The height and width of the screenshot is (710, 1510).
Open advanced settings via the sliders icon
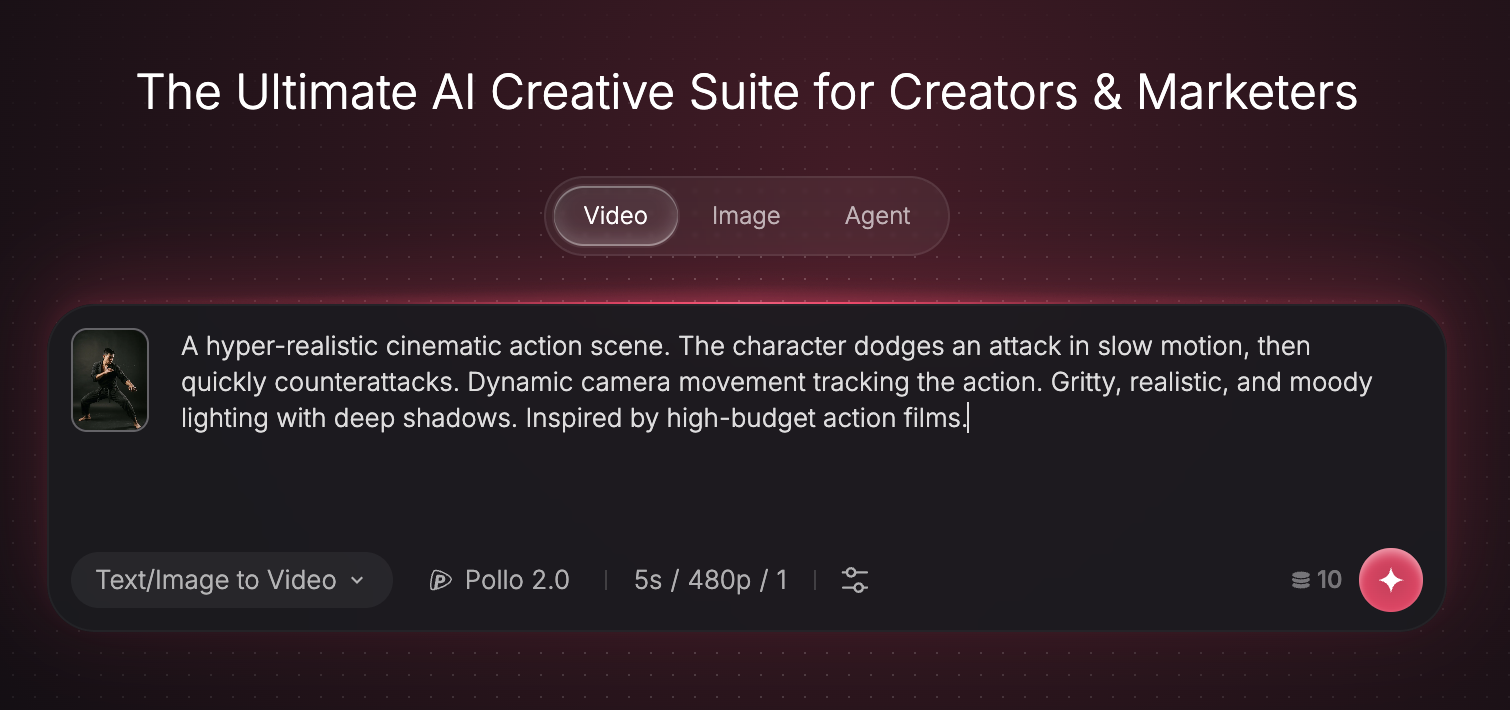point(855,580)
